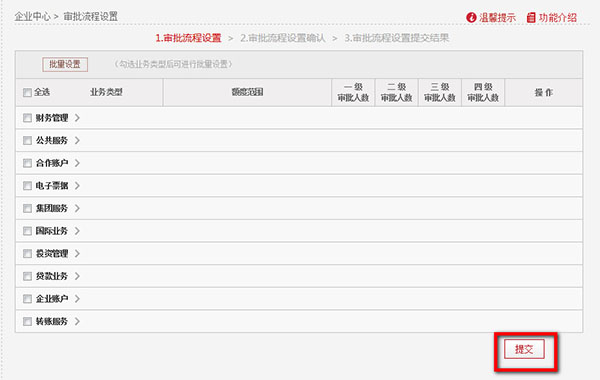Check the 合作账户 checkbox
The height and width of the screenshot is (380, 600).
(27, 163)
